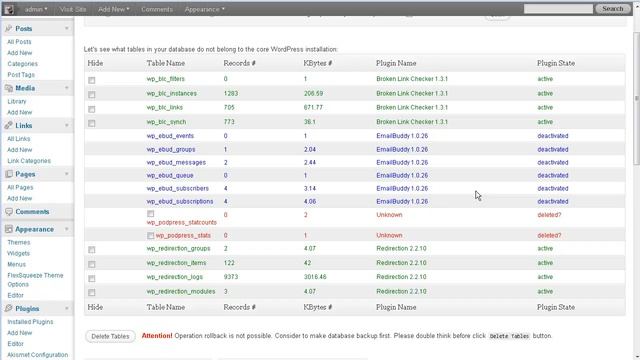Open All Pages in sidebar
Image resolution: width=640 pixels, height=360 pixels.
[x=20, y=187]
